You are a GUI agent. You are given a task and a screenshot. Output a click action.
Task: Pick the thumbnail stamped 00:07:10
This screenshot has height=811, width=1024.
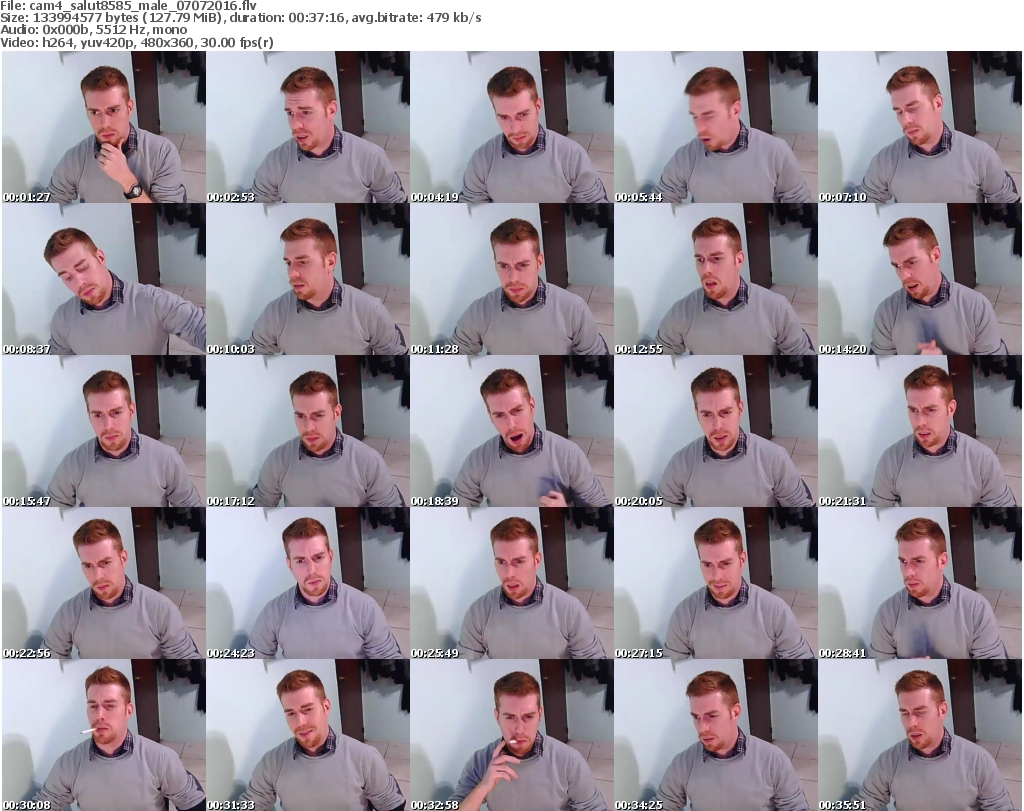pos(920,127)
